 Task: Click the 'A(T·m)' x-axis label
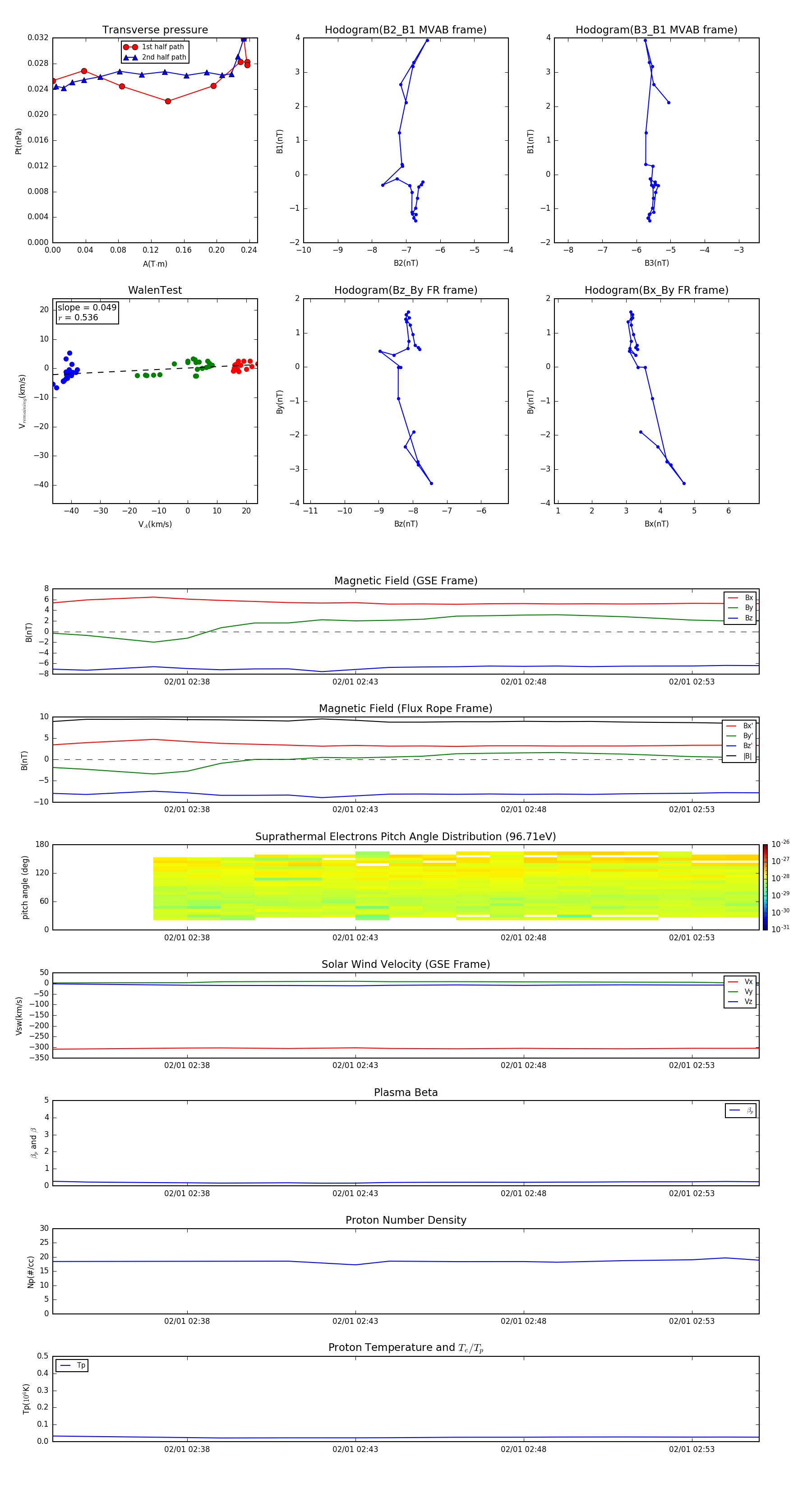point(155,264)
